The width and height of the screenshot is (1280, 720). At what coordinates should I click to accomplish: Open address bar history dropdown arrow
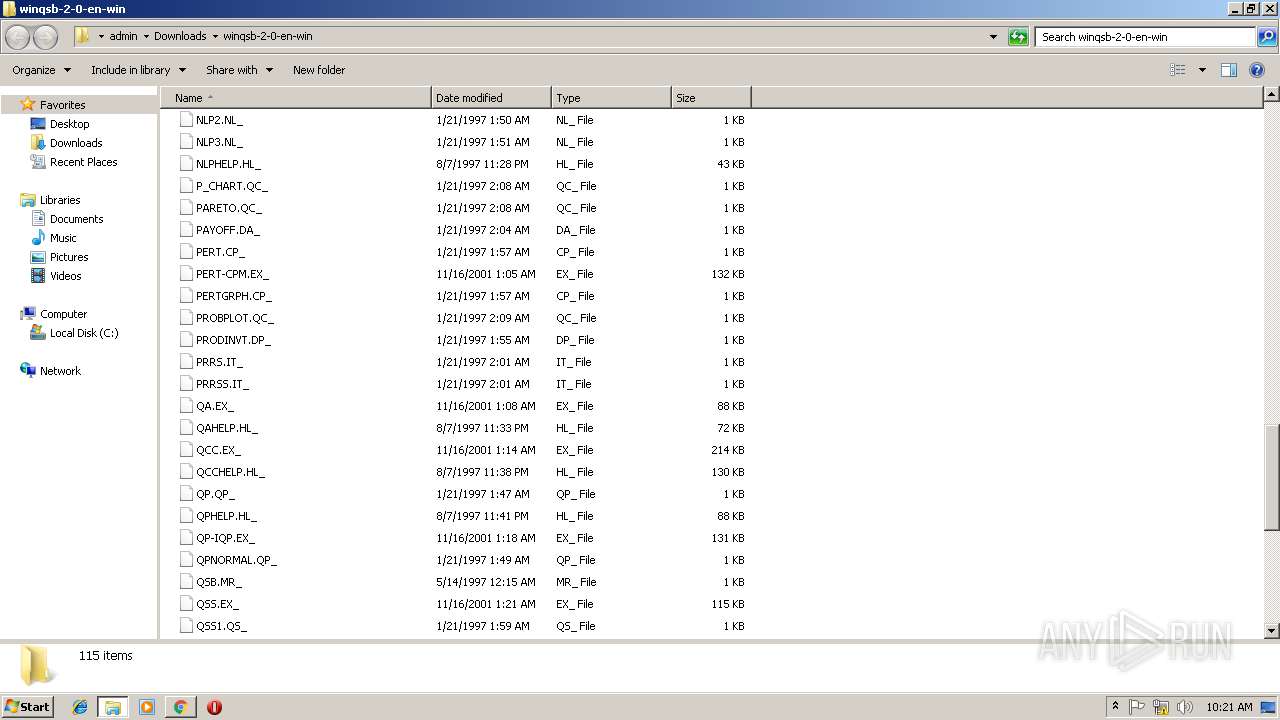(x=993, y=37)
